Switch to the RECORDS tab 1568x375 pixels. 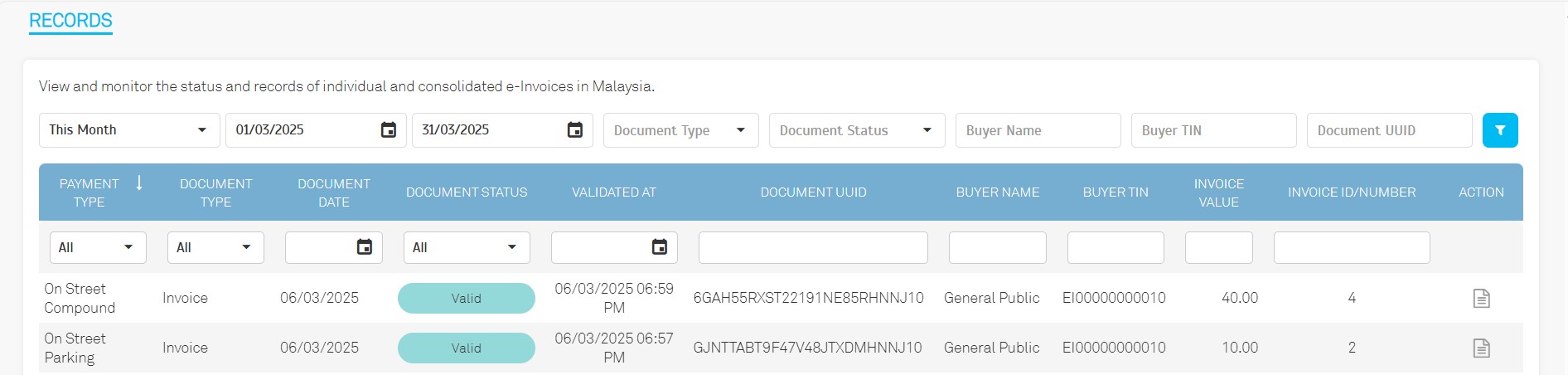[70, 21]
